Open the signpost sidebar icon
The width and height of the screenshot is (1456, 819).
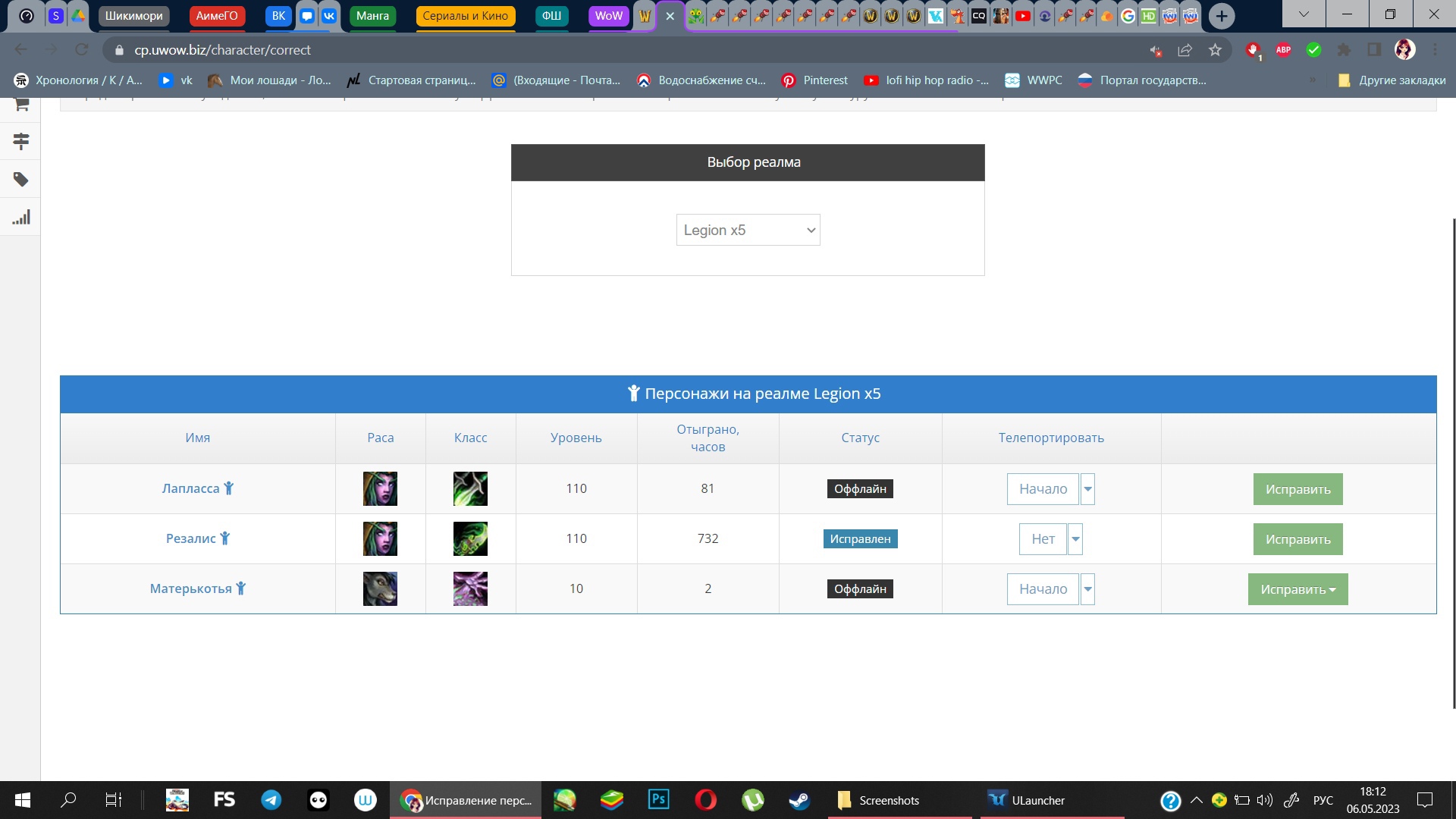[21, 141]
